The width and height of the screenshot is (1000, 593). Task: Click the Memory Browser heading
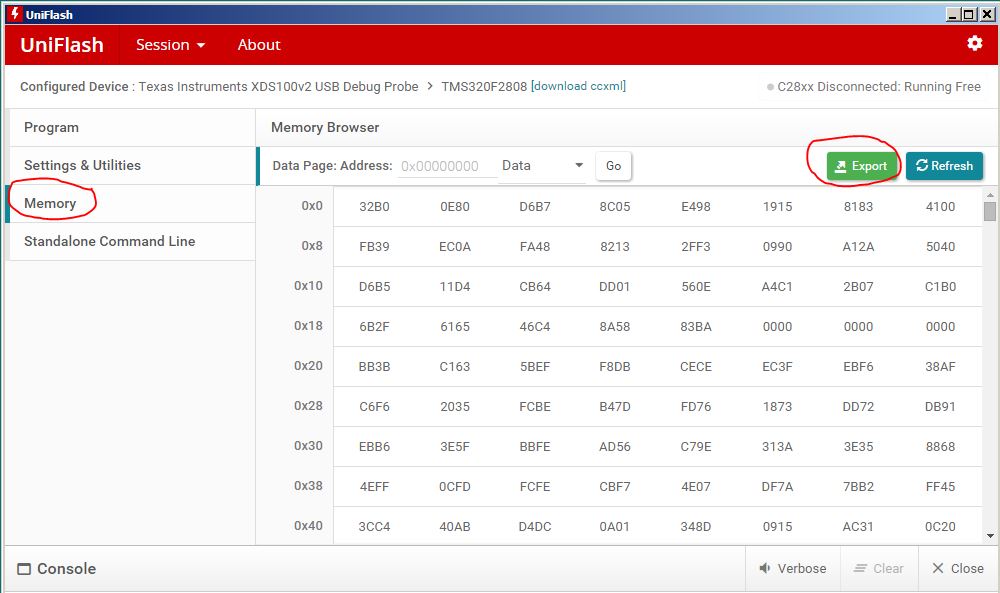pyautogui.click(x=325, y=128)
